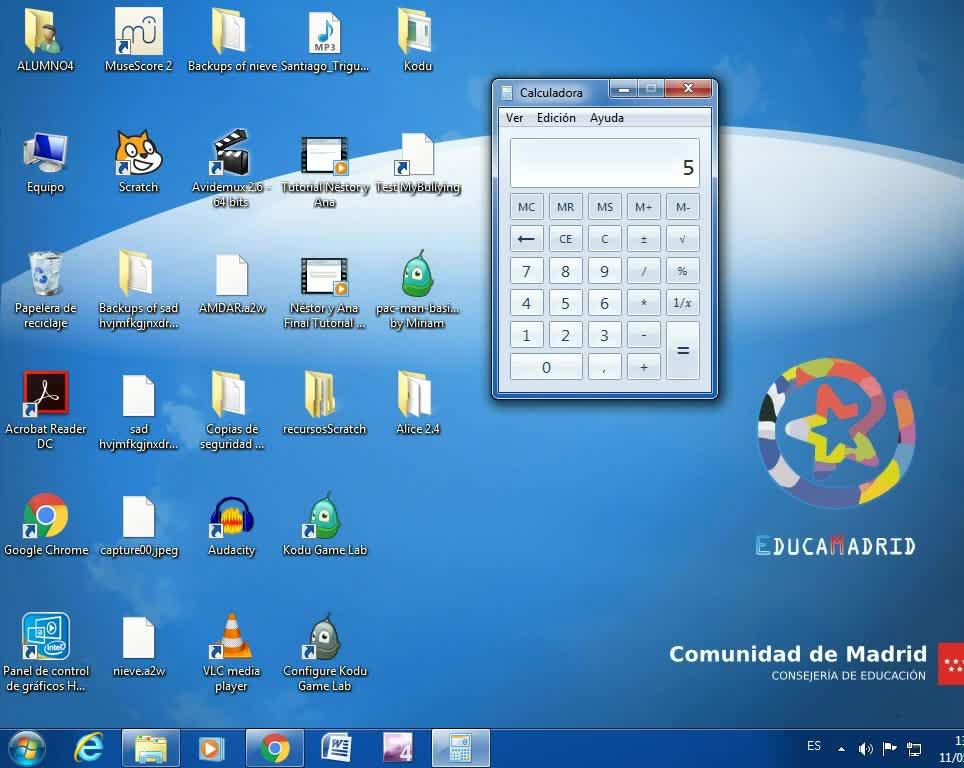Open the Ayuda menu in Calculadora
The height and width of the screenshot is (768, 964).
click(607, 117)
